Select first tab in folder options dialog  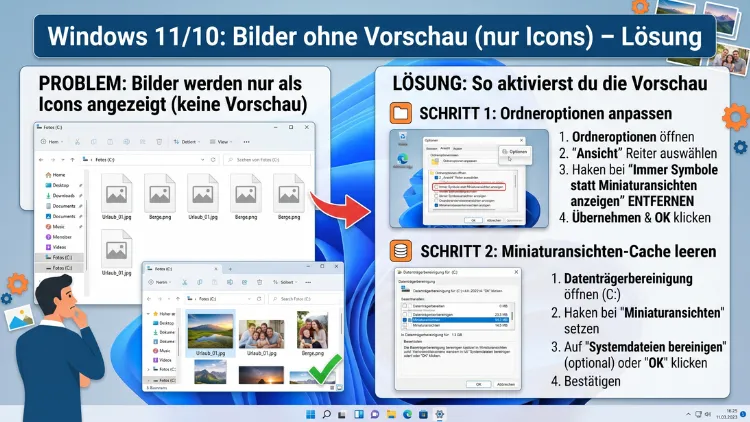click(431, 149)
